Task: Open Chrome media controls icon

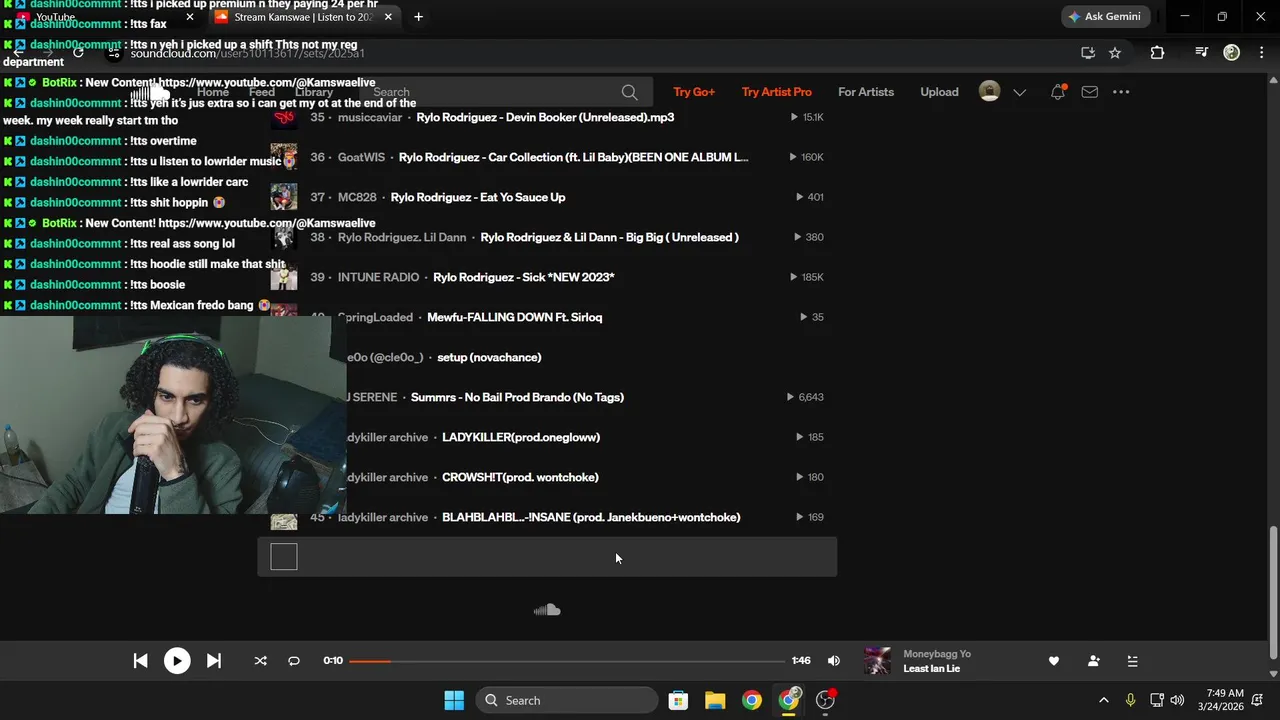Action: (x=1202, y=53)
